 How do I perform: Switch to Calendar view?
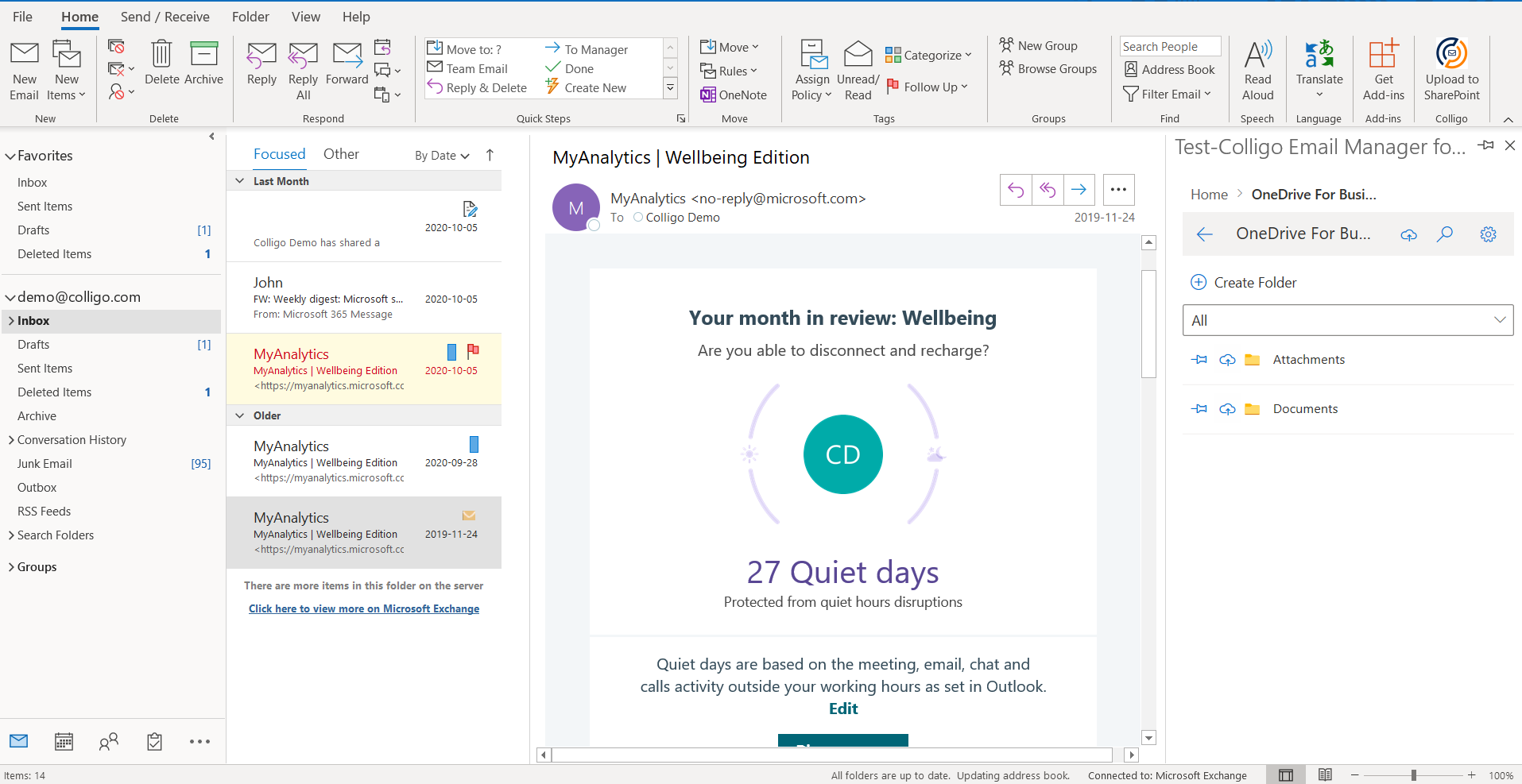[64, 741]
